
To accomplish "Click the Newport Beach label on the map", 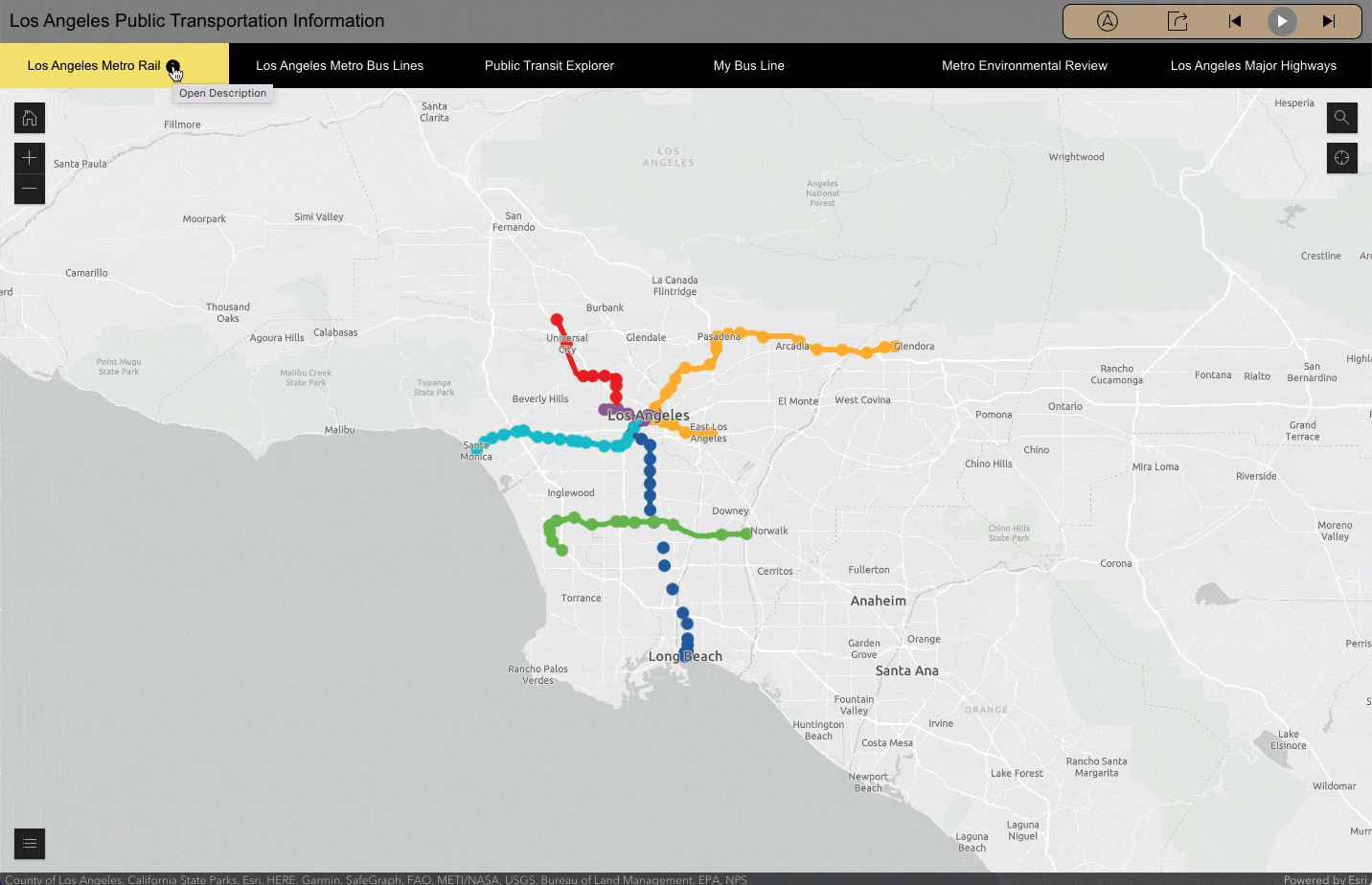I will [x=868, y=783].
